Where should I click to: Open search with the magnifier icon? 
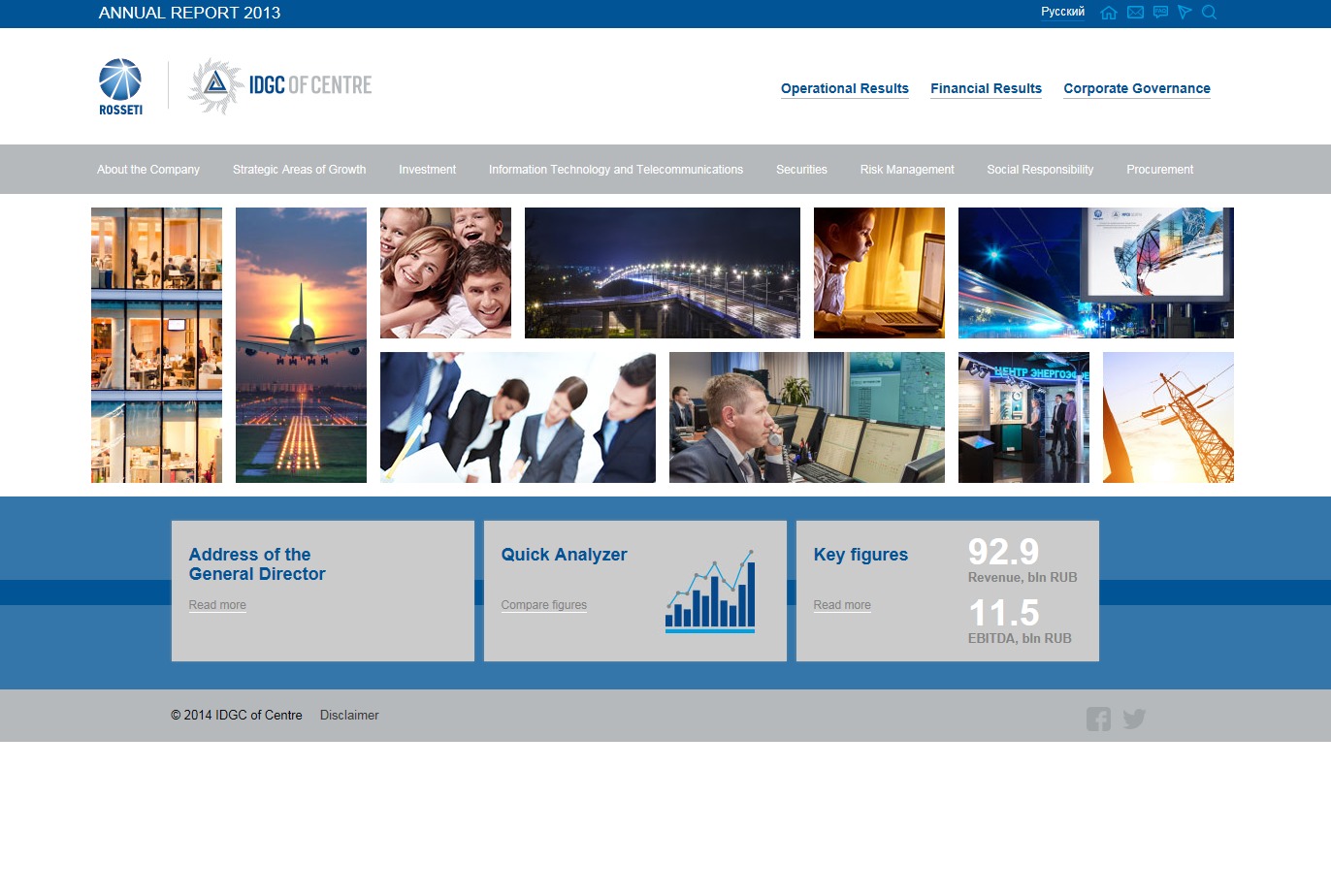[1209, 13]
